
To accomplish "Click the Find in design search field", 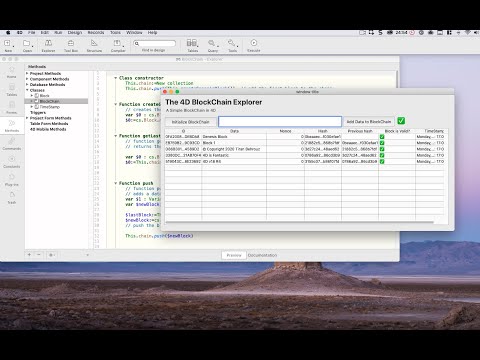I will (154, 43).
